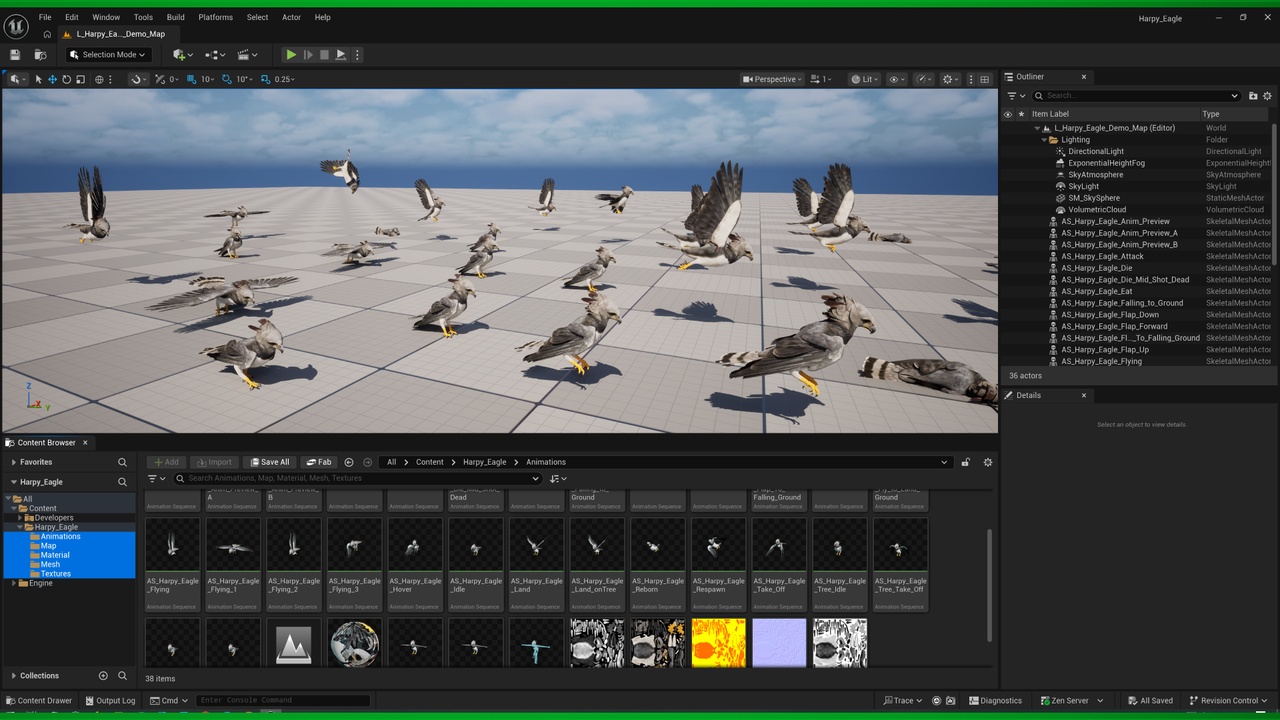Open the Actor menu
Screen dimensions: 1280x720
[291, 17]
